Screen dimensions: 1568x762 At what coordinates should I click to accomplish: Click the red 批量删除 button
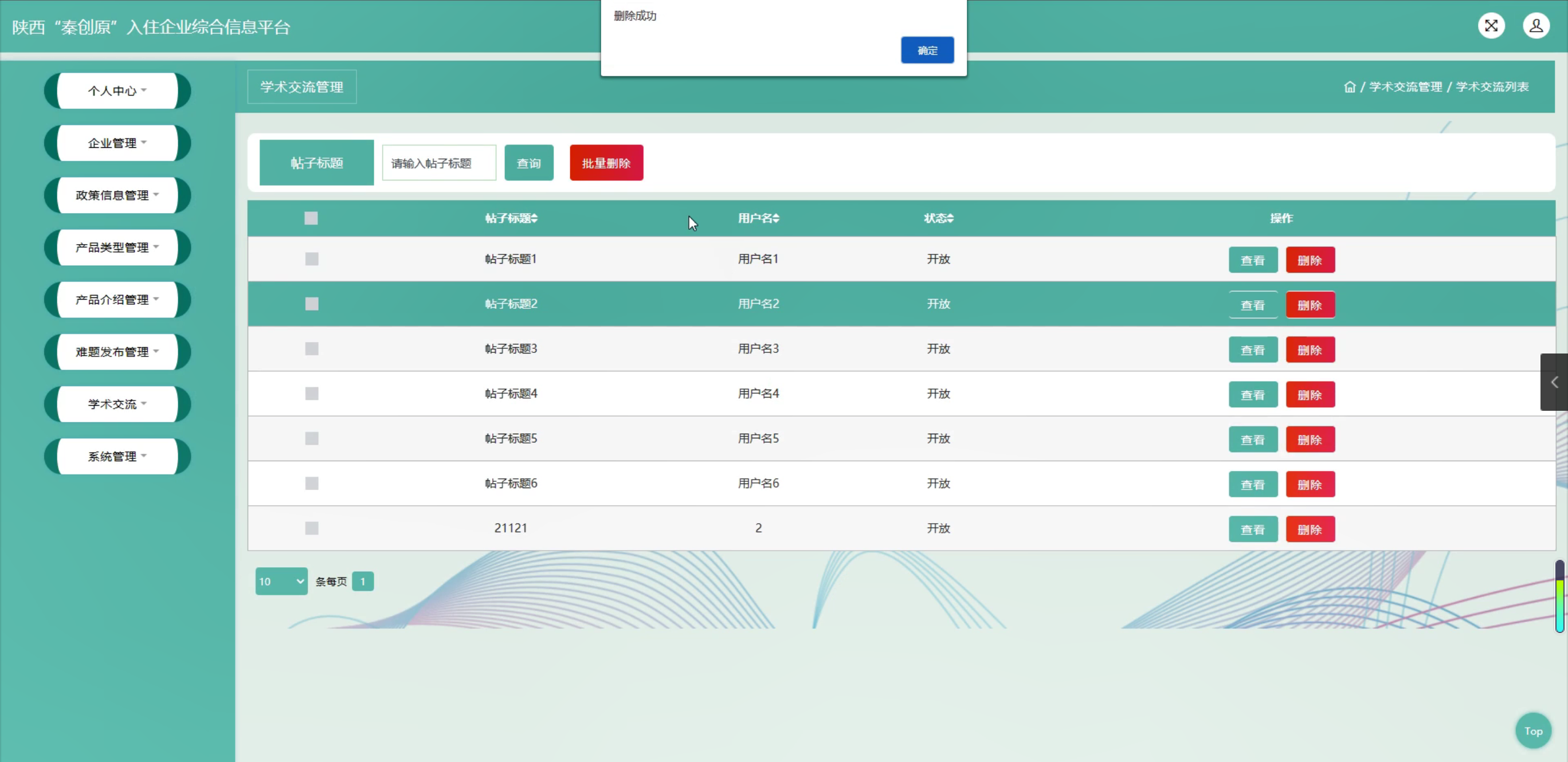coord(606,163)
